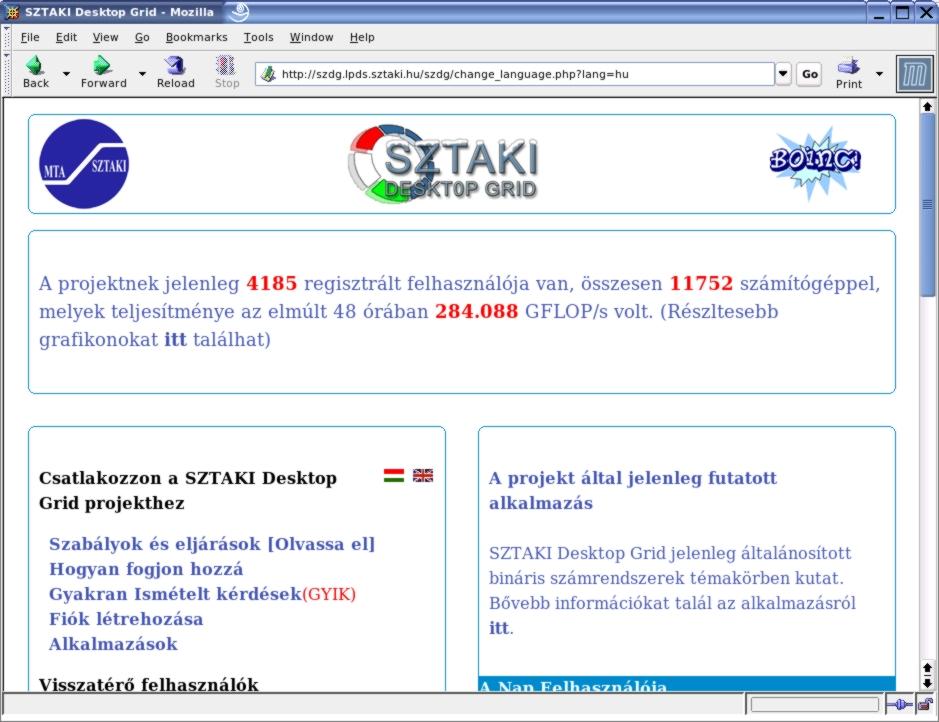Open the 'itt' link for detailed graphs

pos(175,339)
